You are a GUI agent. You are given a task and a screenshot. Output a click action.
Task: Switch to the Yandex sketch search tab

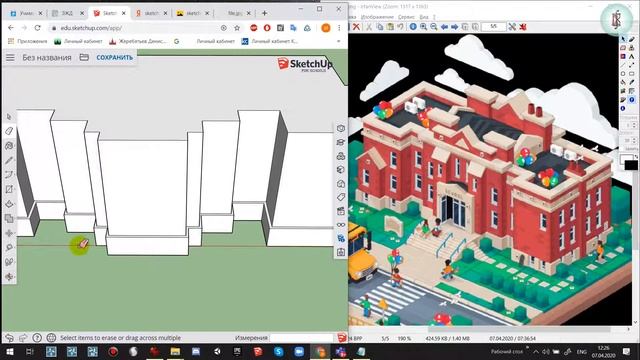(151, 13)
